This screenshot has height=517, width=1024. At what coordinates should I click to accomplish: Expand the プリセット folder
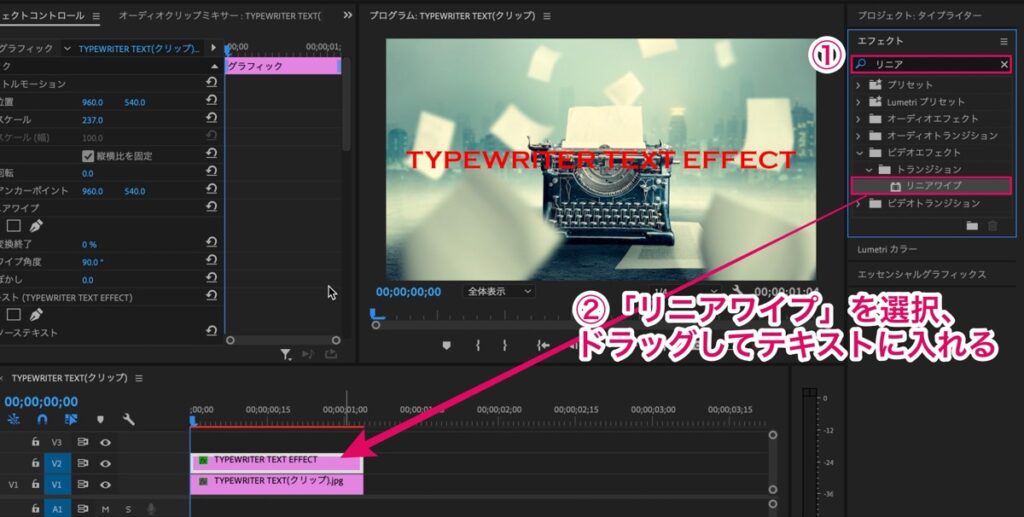coord(858,85)
